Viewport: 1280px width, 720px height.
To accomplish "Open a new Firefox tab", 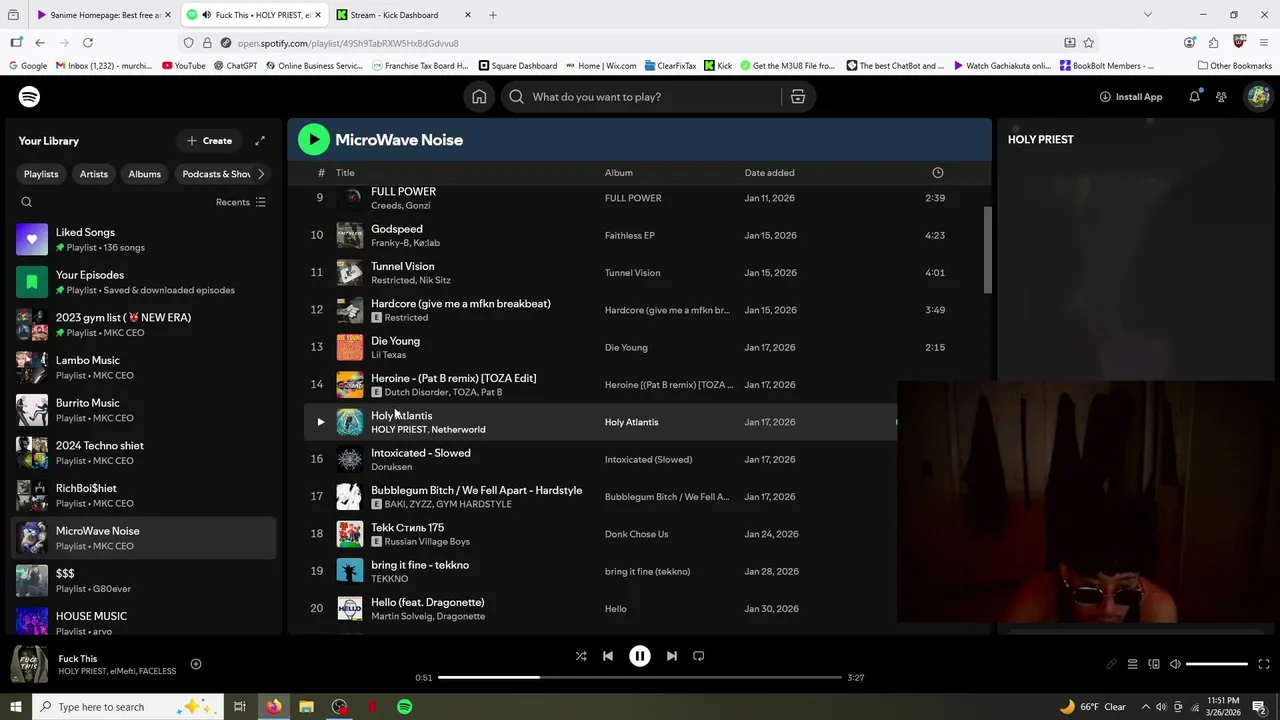I will pyautogui.click(x=493, y=15).
